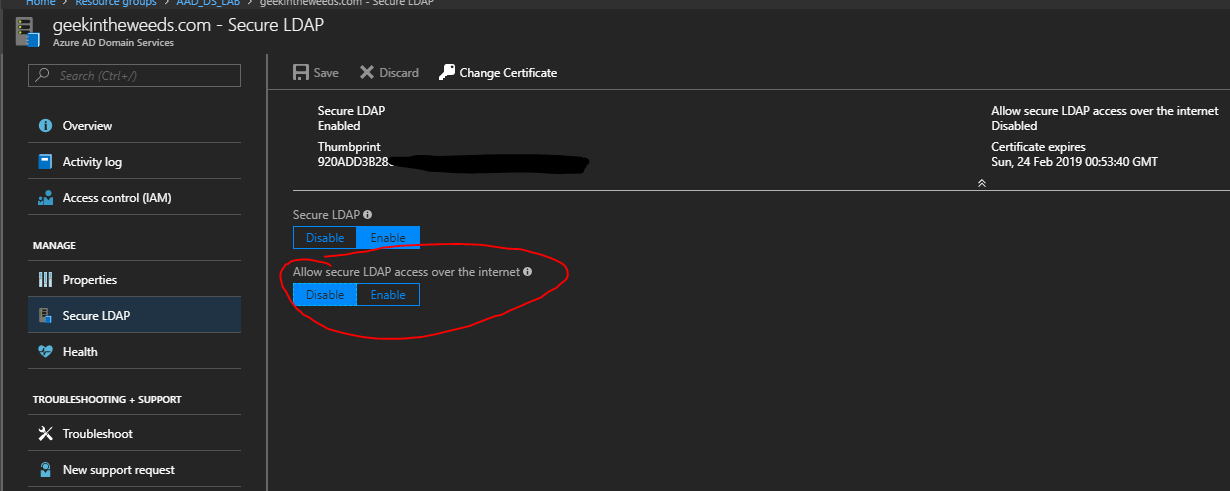The height and width of the screenshot is (491, 1230).
Task: Disable secure LDAP access over the internet
Action: pyautogui.click(x=325, y=295)
